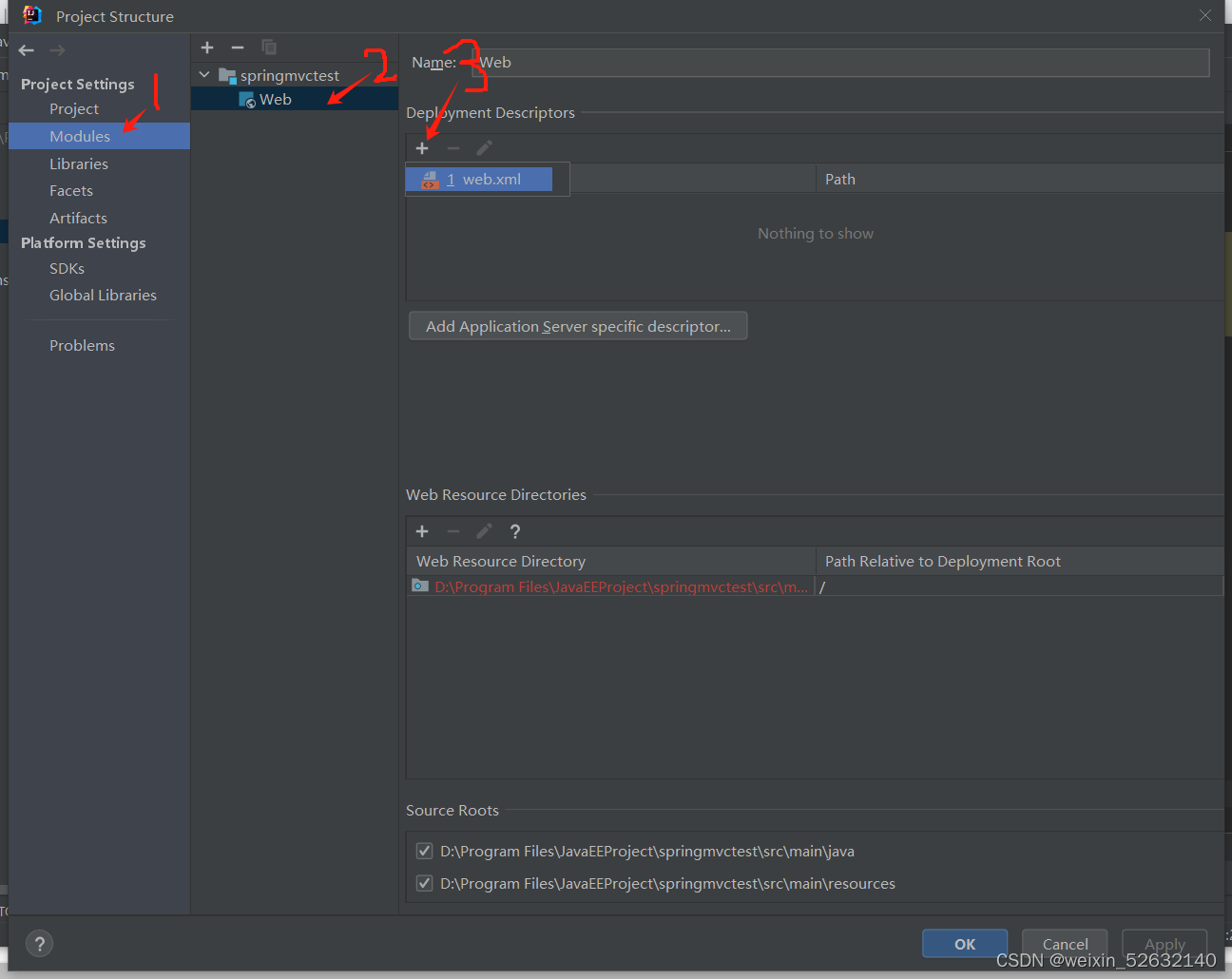
Task: Click the src\main\java source root path text
Action: click(x=647, y=851)
